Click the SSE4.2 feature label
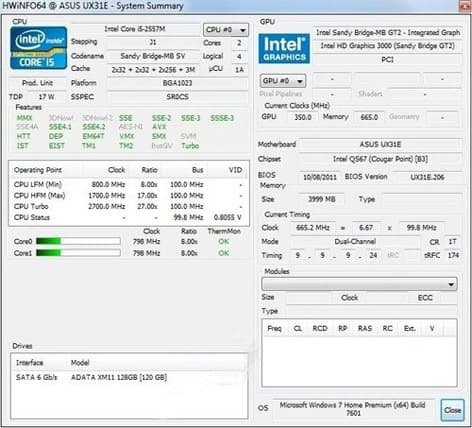The height and width of the screenshot is (428, 472). coord(94,127)
